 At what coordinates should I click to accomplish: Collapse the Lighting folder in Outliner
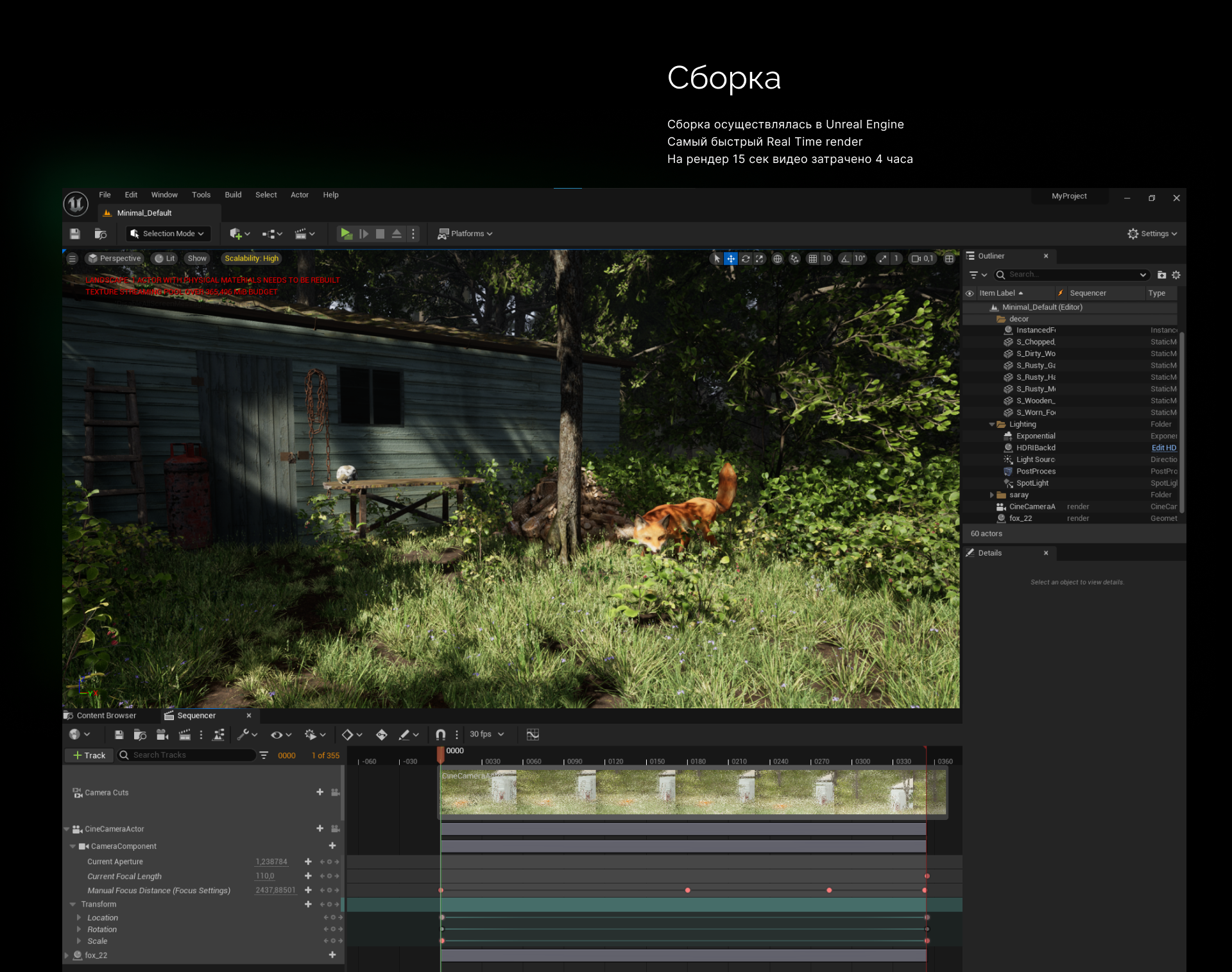click(992, 424)
